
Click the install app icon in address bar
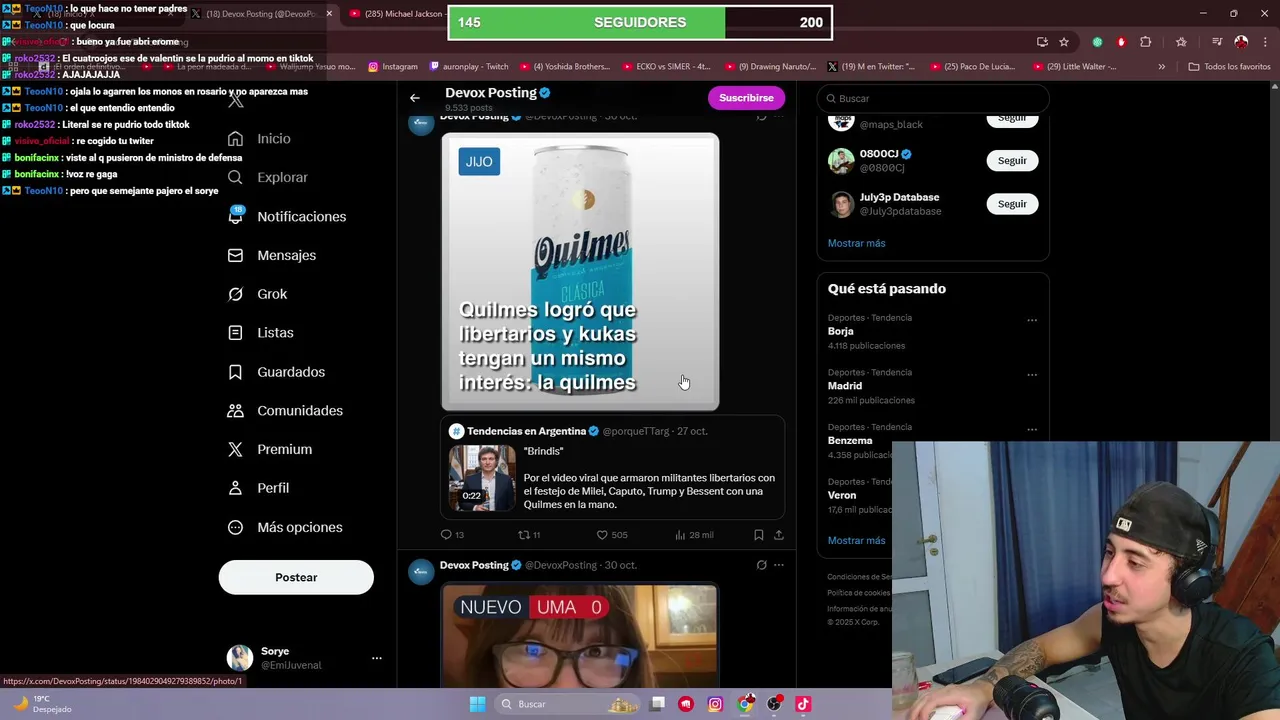(x=1043, y=42)
